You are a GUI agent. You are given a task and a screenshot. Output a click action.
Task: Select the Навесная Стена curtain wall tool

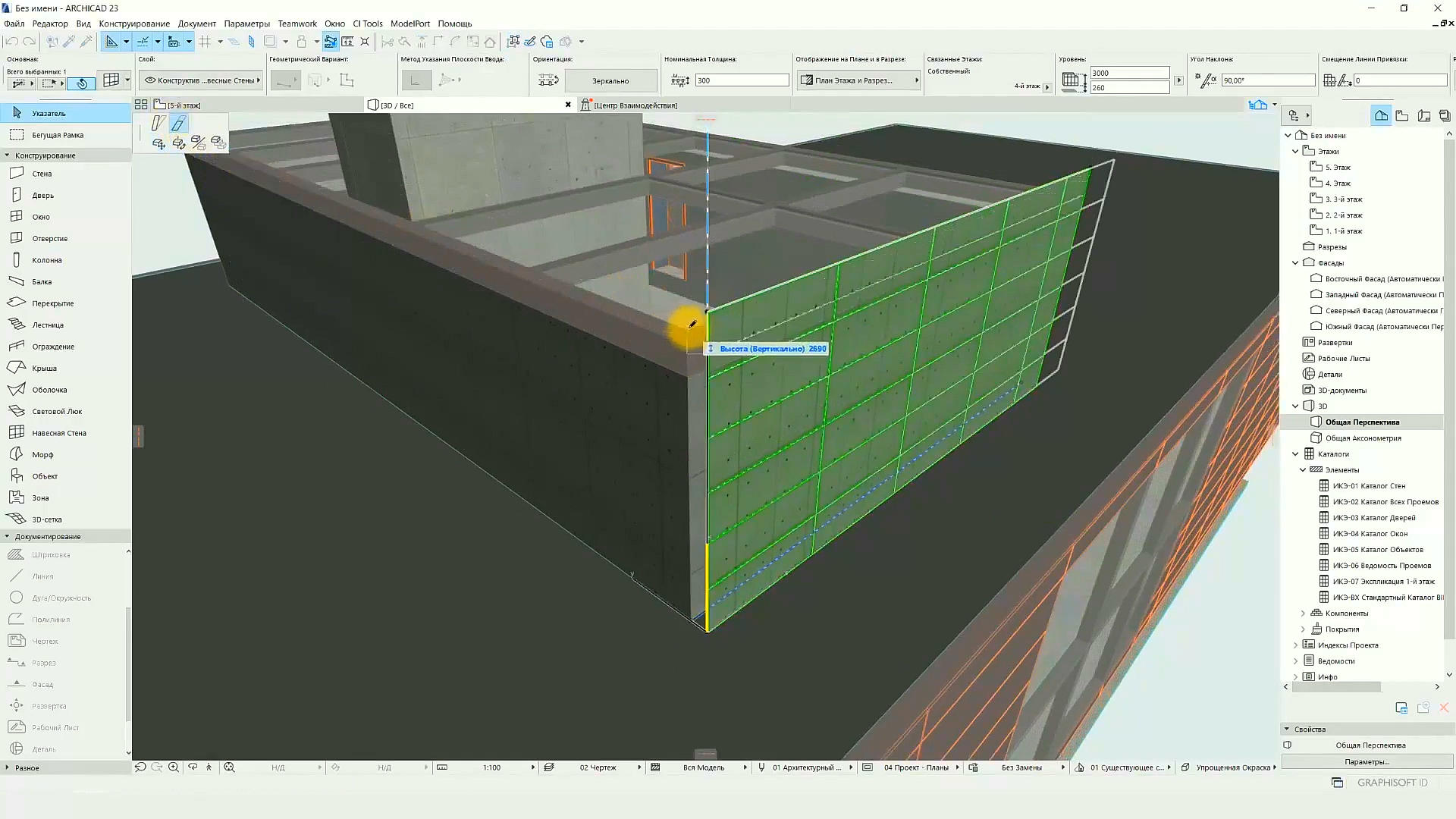click(x=58, y=433)
